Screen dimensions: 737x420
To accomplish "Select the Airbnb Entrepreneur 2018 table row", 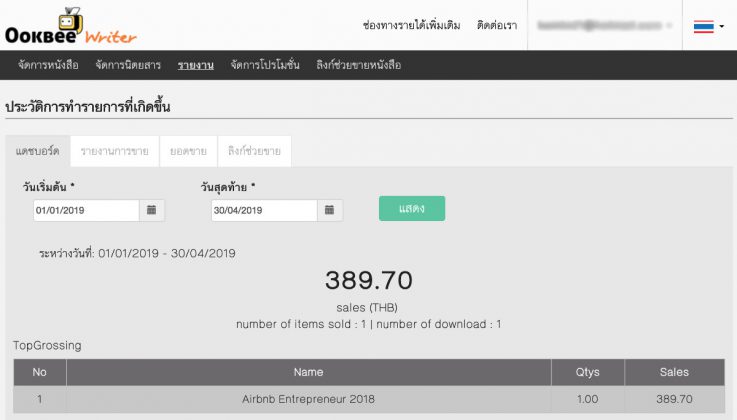I will pyautogui.click(x=308, y=399).
